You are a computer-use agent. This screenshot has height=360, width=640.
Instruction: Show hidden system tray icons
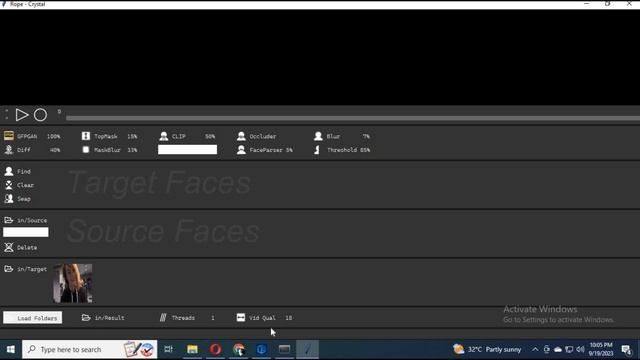coord(535,349)
